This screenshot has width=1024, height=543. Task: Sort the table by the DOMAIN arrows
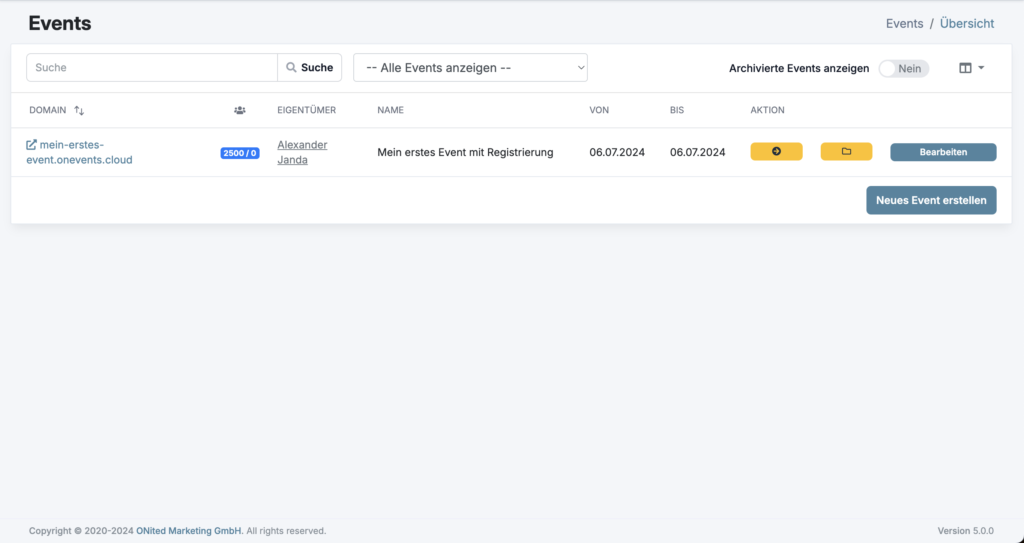coord(79,110)
